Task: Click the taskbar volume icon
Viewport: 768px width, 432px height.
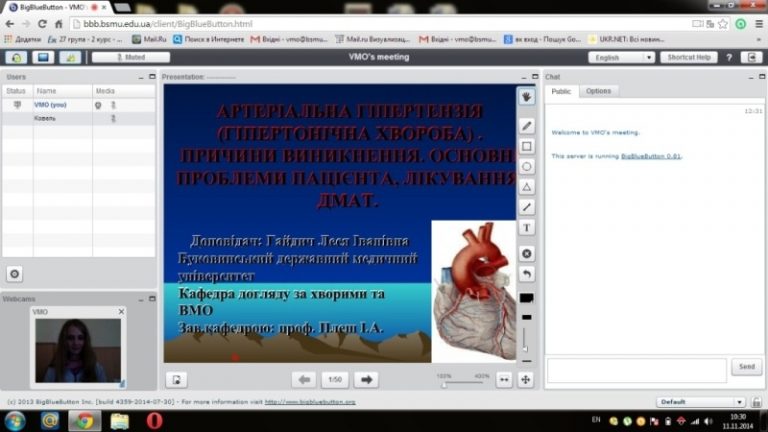Action: 708,421
